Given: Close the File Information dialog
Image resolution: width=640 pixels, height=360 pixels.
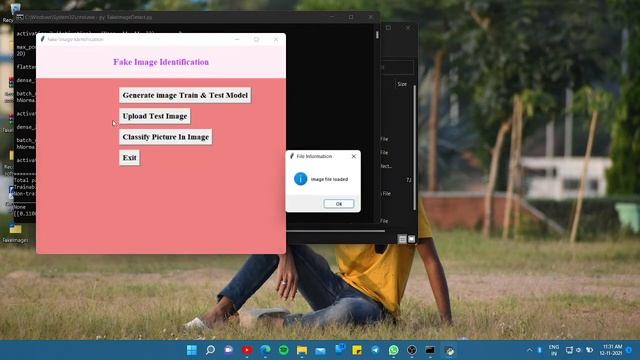Looking at the screenshot, I should [x=353, y=156].
